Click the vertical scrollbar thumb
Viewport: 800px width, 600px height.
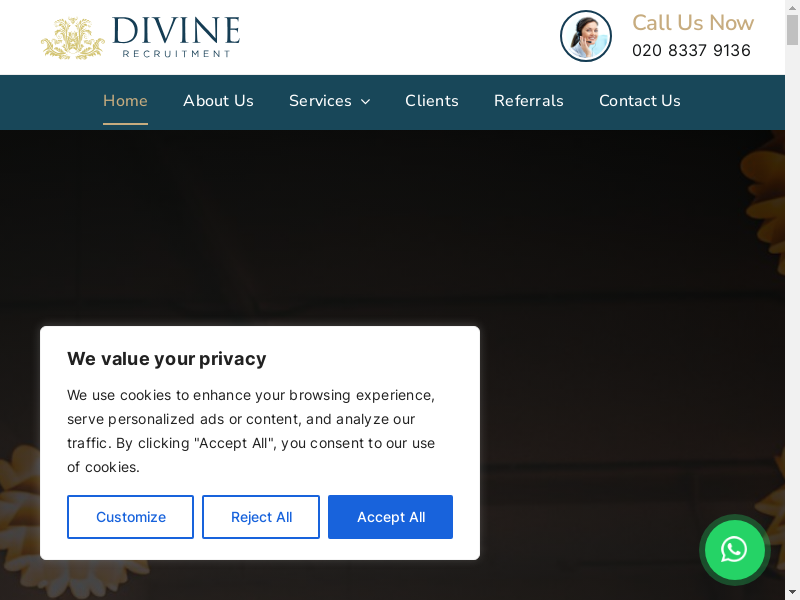(x=792, y=30)
